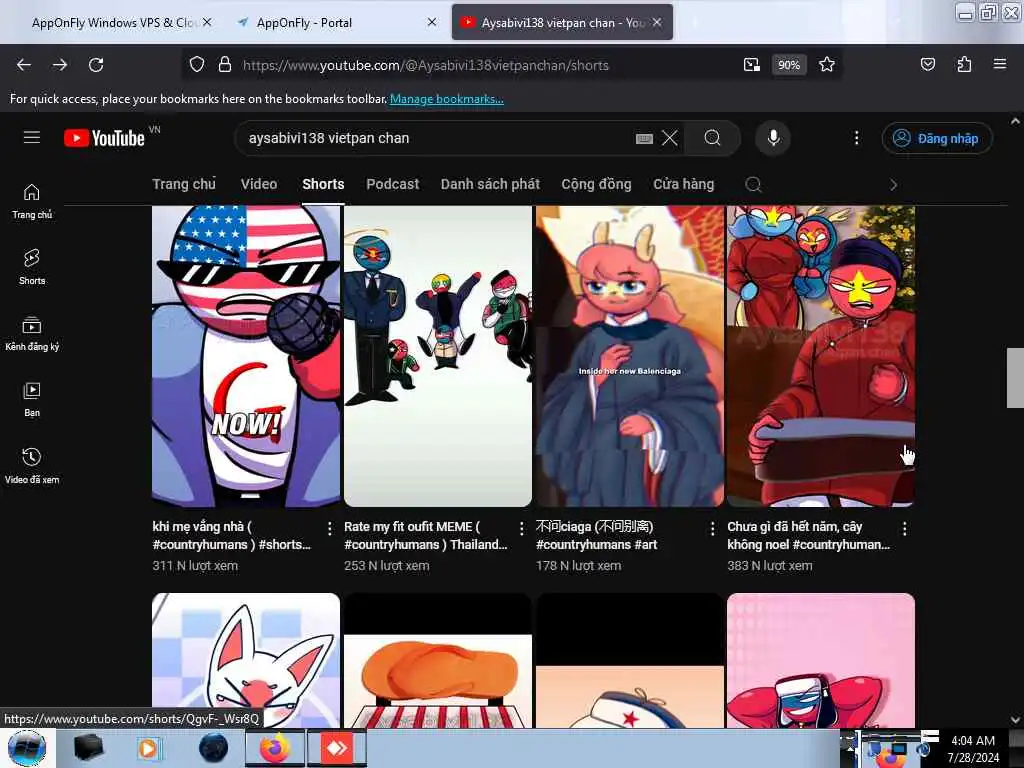This screenshot has height=768, width=1024.
Task: Show more channel tabs with right chevron
Action: tap(893, 185)
